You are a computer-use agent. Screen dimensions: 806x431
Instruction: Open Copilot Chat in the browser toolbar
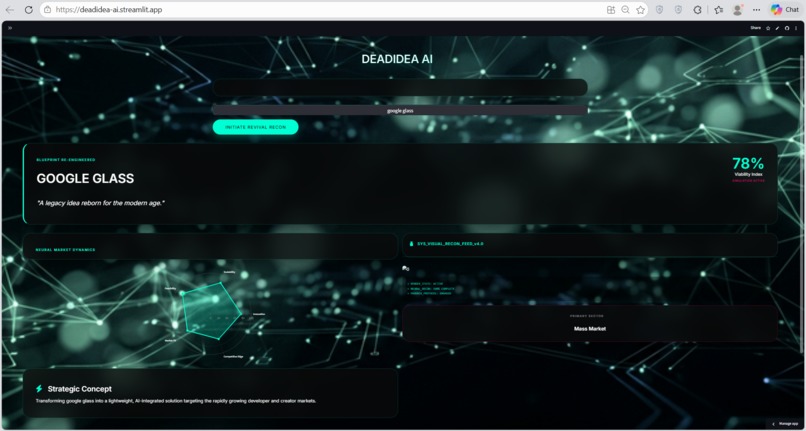(x=784, y=10)
